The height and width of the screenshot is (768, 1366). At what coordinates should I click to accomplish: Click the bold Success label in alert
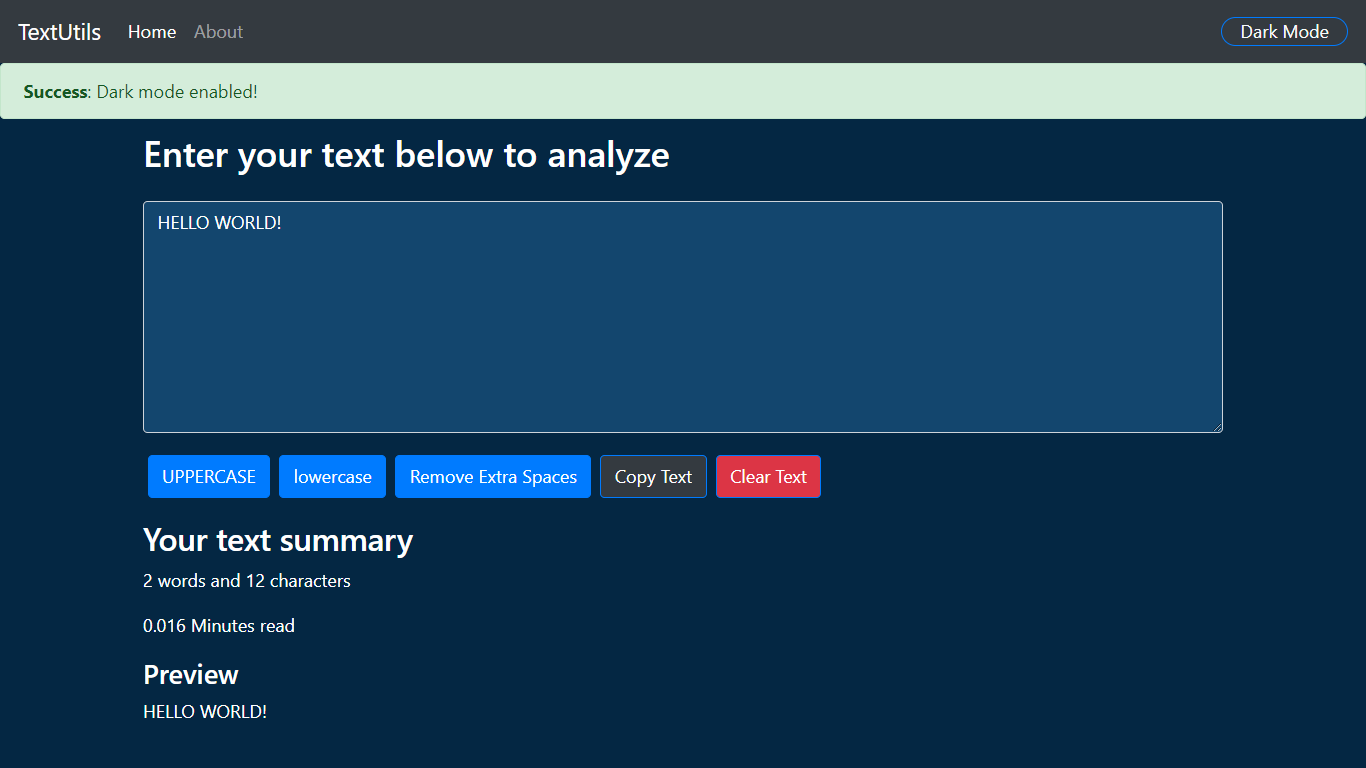pos(55,92)
